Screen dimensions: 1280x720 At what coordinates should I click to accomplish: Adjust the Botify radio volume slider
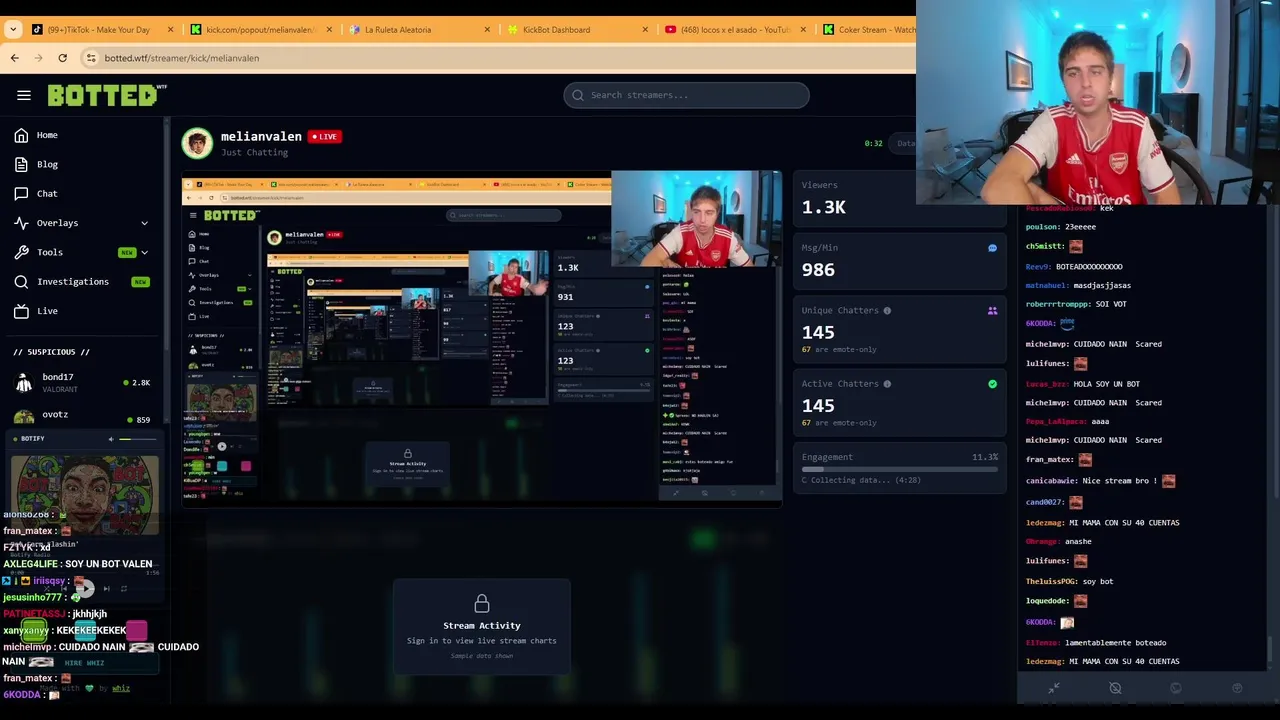[137, 439]
